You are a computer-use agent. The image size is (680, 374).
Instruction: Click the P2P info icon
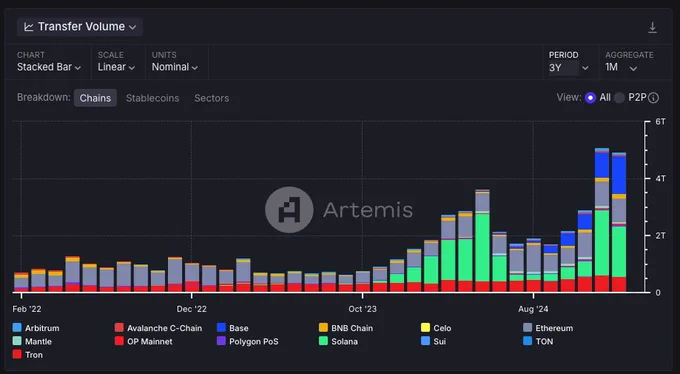(654, 98)
